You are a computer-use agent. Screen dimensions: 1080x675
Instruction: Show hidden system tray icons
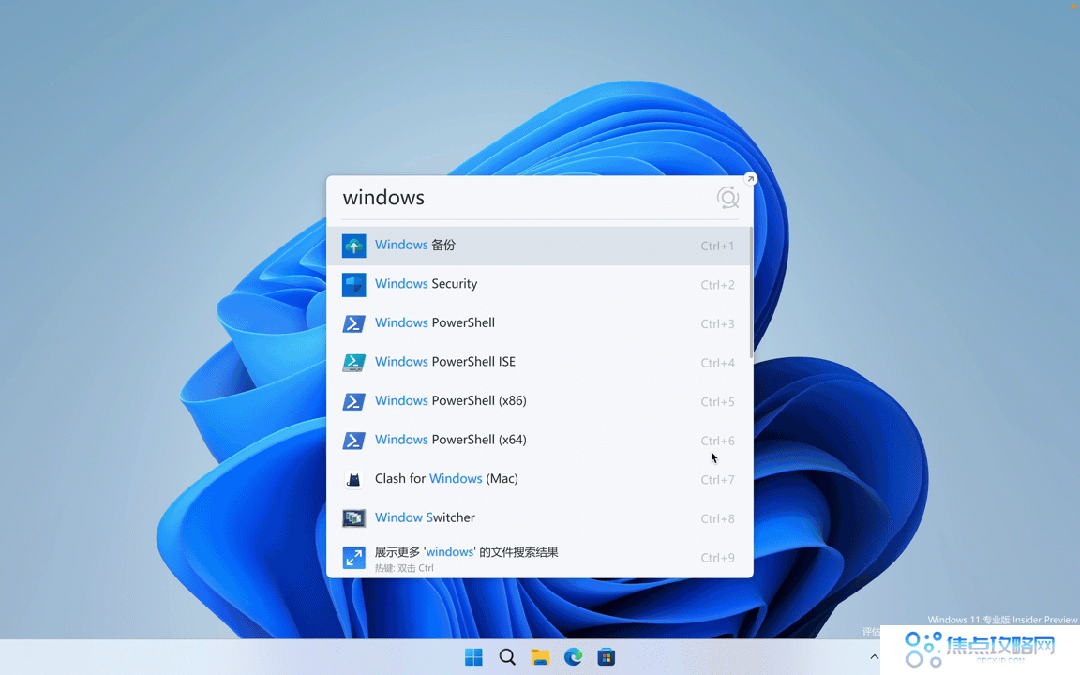(874, 656)
